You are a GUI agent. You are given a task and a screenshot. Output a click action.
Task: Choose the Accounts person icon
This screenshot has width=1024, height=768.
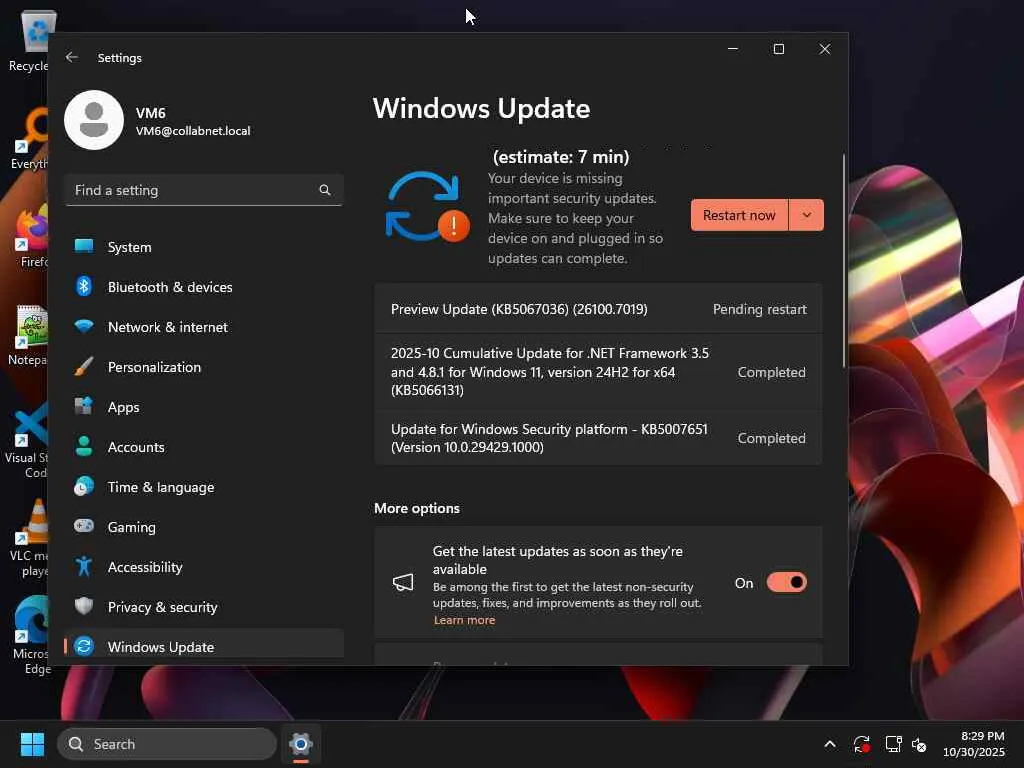(x=84, y=446)
